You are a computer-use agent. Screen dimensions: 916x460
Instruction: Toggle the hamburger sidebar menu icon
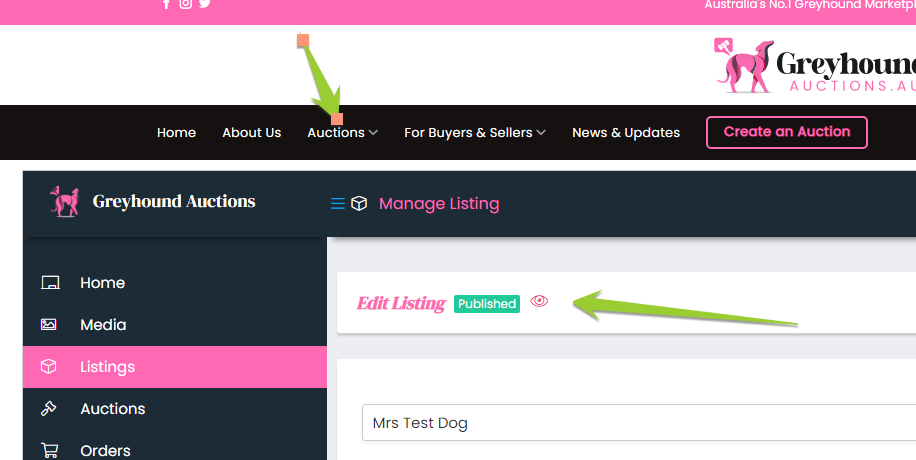338,203
